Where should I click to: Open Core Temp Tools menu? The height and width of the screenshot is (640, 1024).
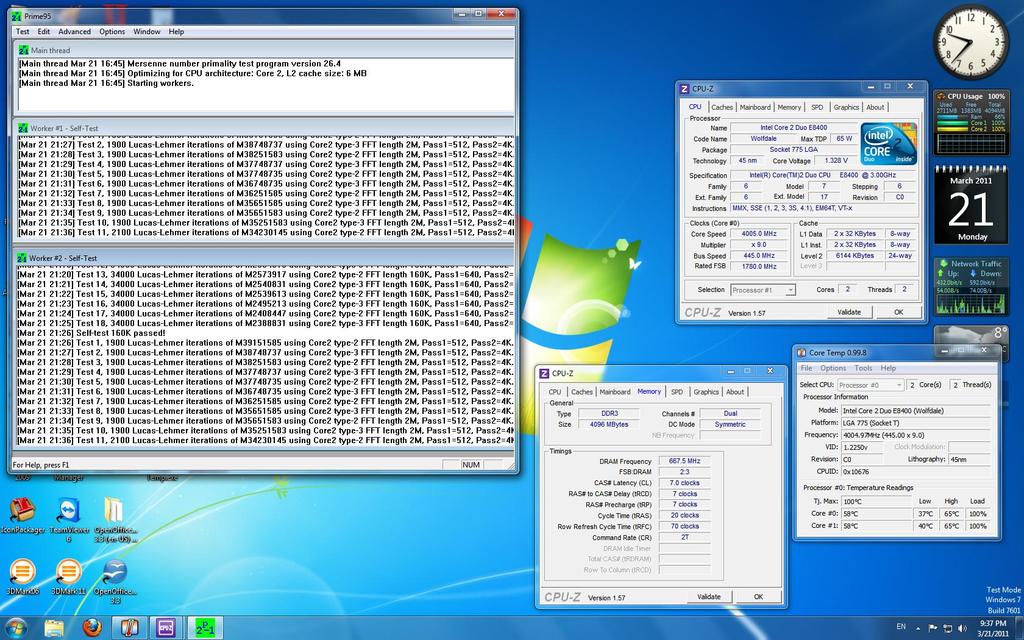pos(863,368)
